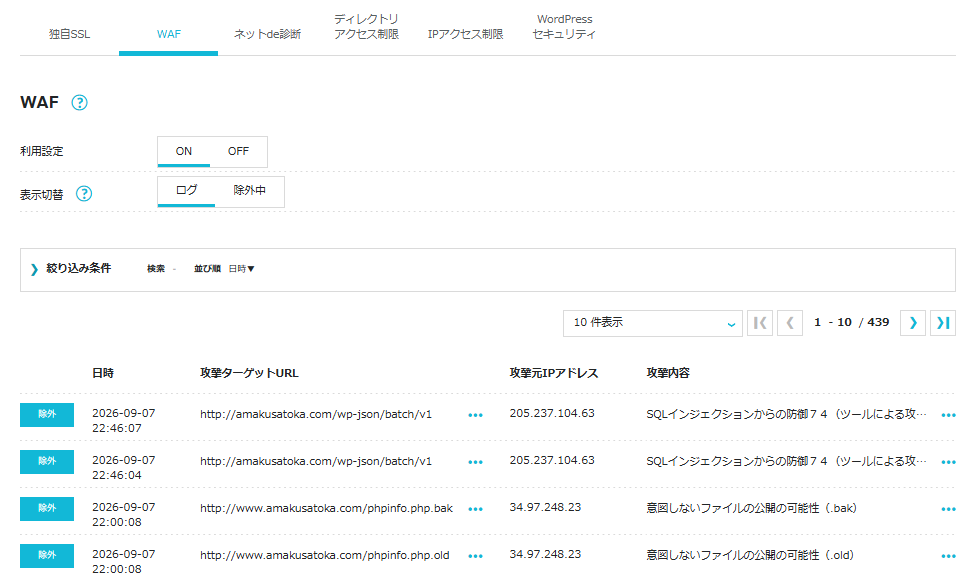Select URL http://www.amakusatoka.com/phpinfo.php.bak
Screen dimensions: 972x581
click(x=326, y=508)
